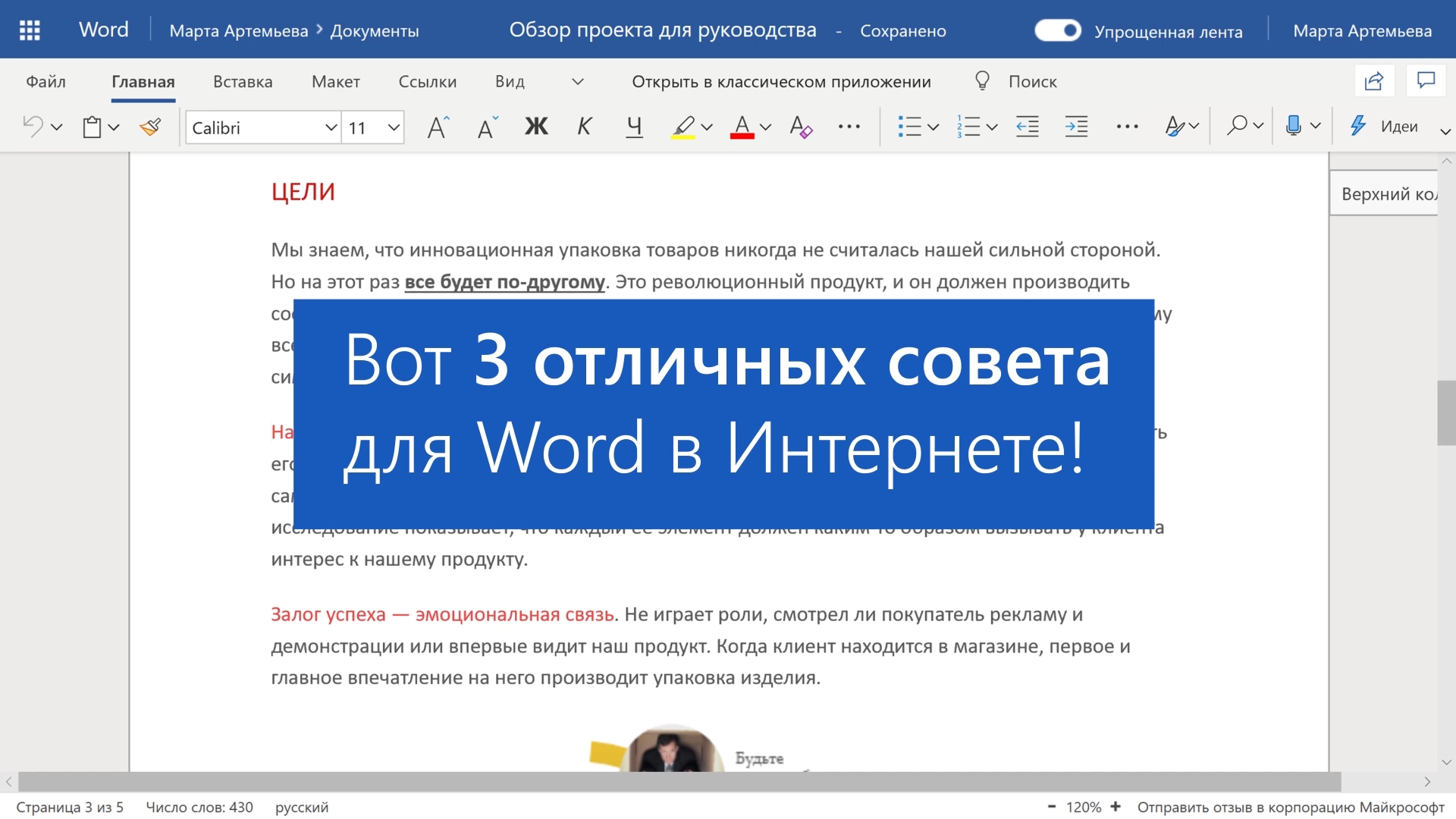Open the Comments speech bubble
1456x819 pixels.
point(1426,80)
